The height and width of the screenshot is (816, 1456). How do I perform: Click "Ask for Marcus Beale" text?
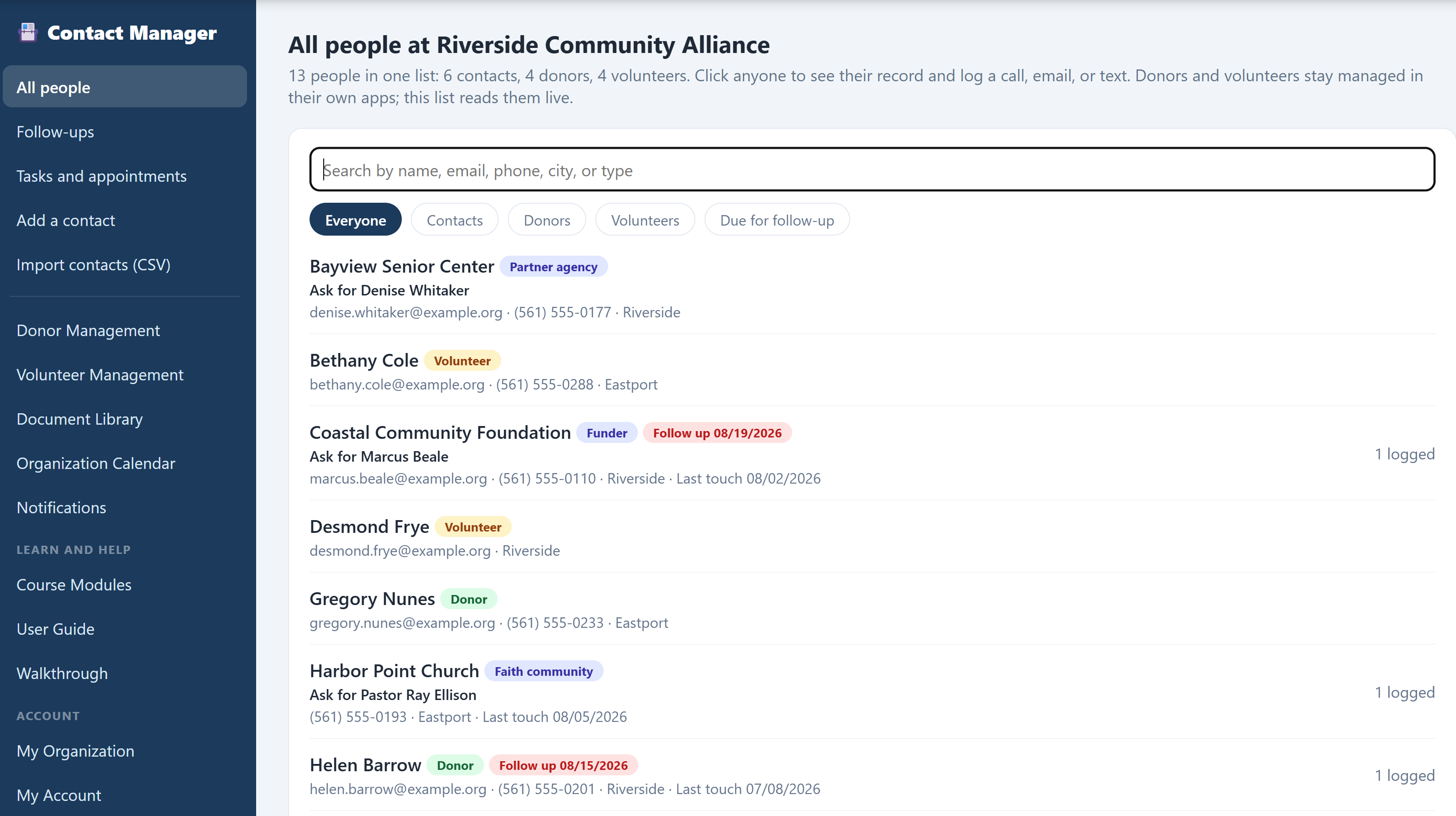[x=378, y=456]
